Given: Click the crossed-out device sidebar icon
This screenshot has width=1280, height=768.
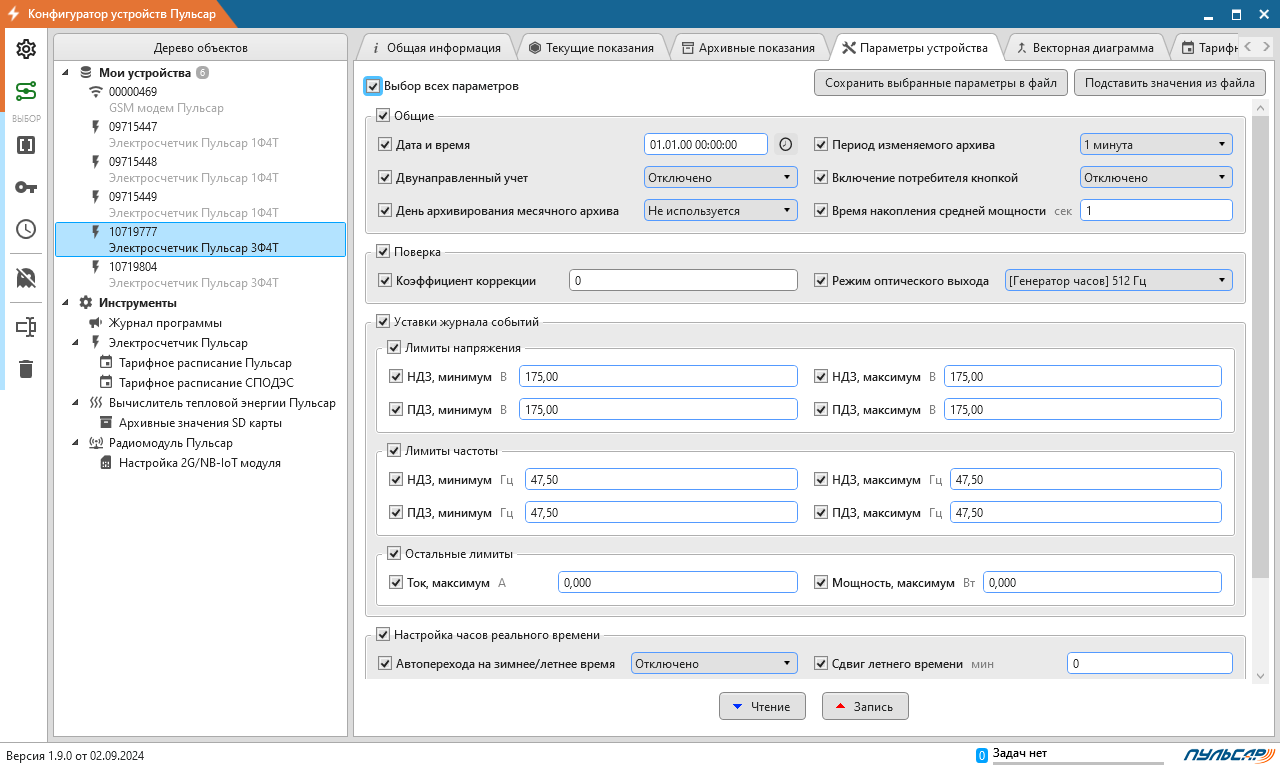Looking at the screenshot, I should pos(26,278).
